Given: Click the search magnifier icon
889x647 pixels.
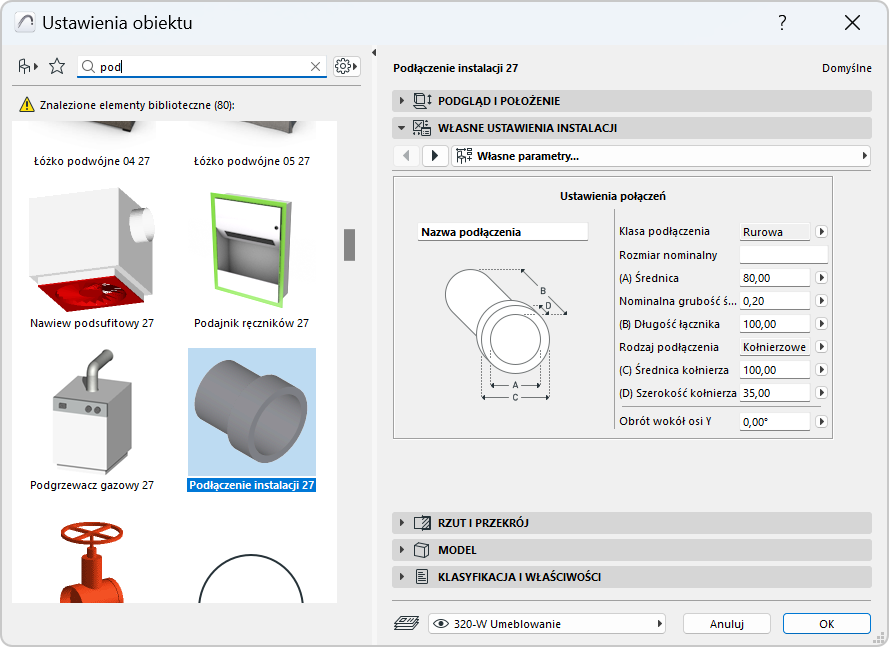Looking at the screenshot, I should pyautogui.click(x=88, y=67).
